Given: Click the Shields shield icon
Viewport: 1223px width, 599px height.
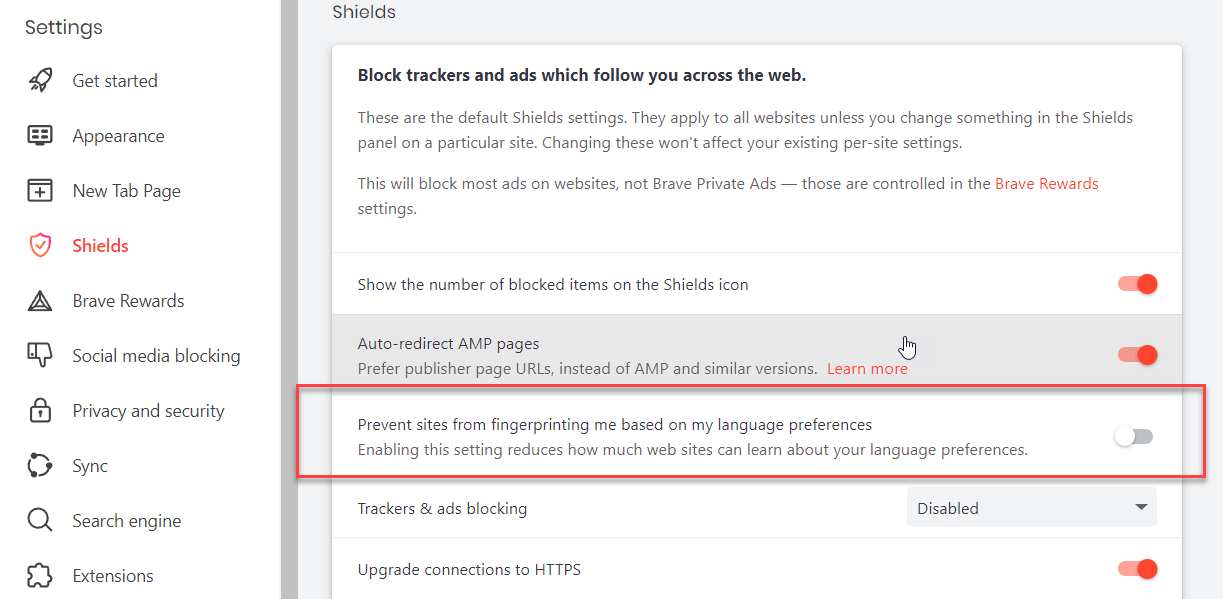Looking at the screenshot, I should tap(40, 246).
